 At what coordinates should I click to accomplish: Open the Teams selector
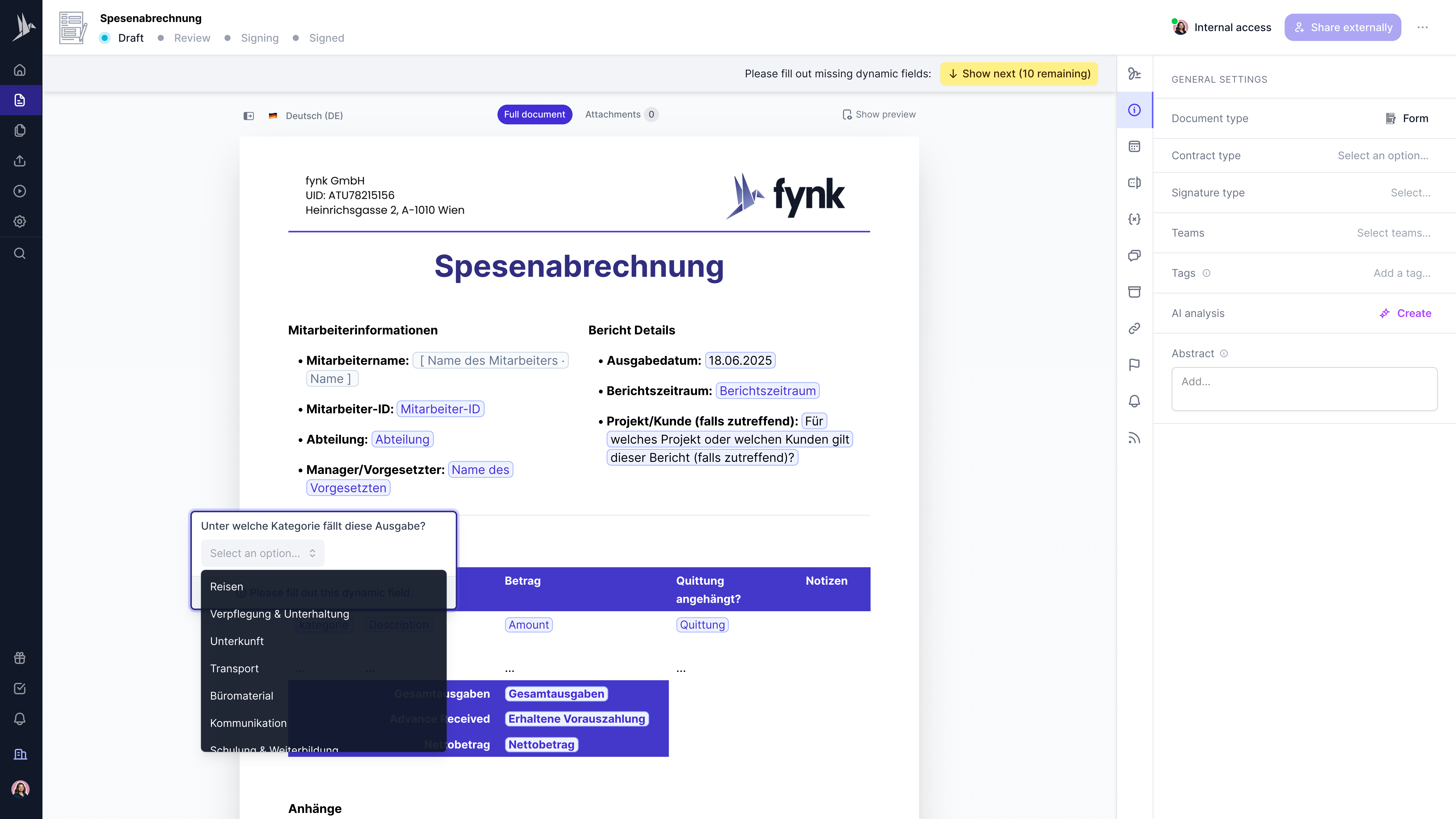1394,233
